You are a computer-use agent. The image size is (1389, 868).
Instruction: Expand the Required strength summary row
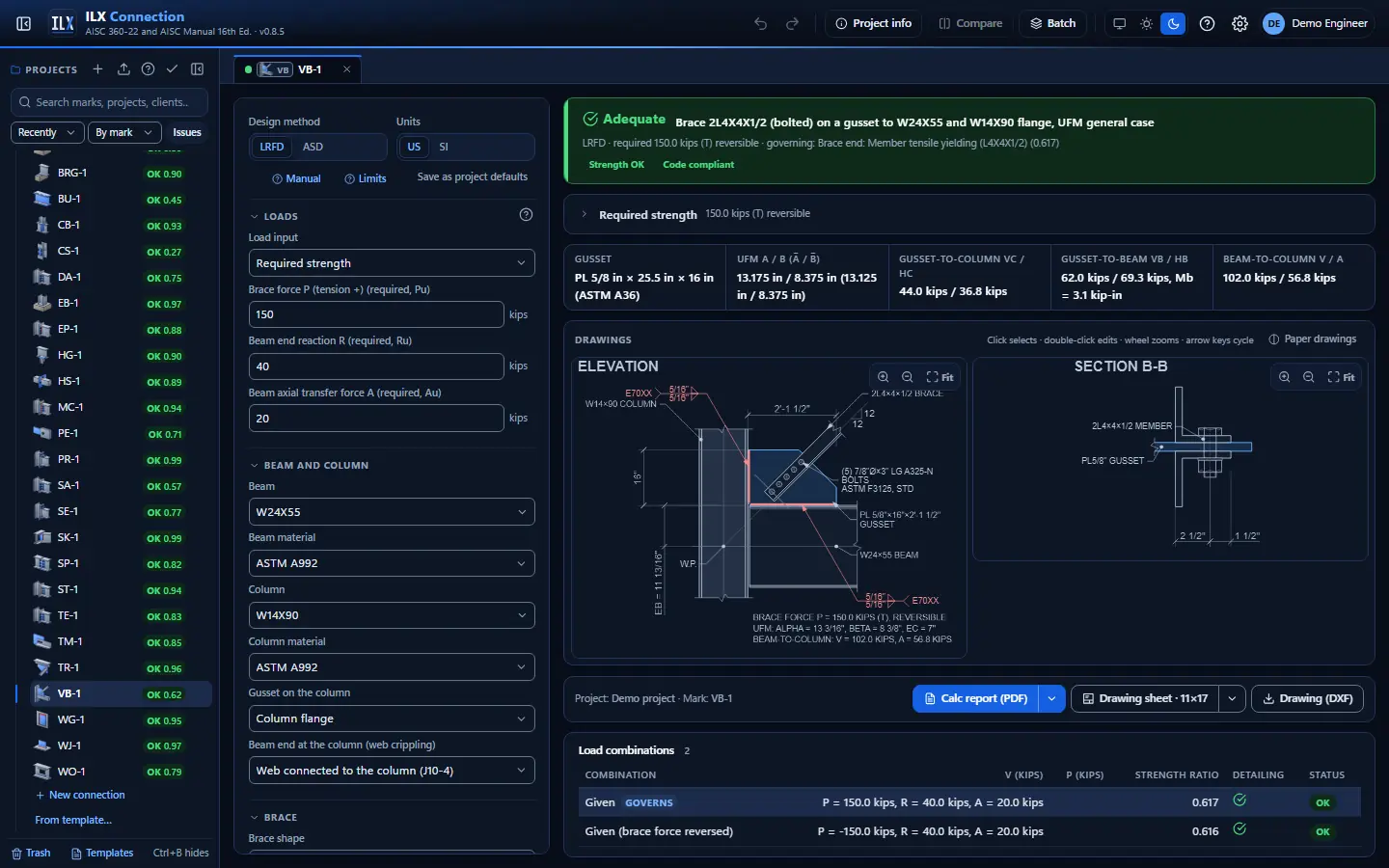[x=968, y=214]
